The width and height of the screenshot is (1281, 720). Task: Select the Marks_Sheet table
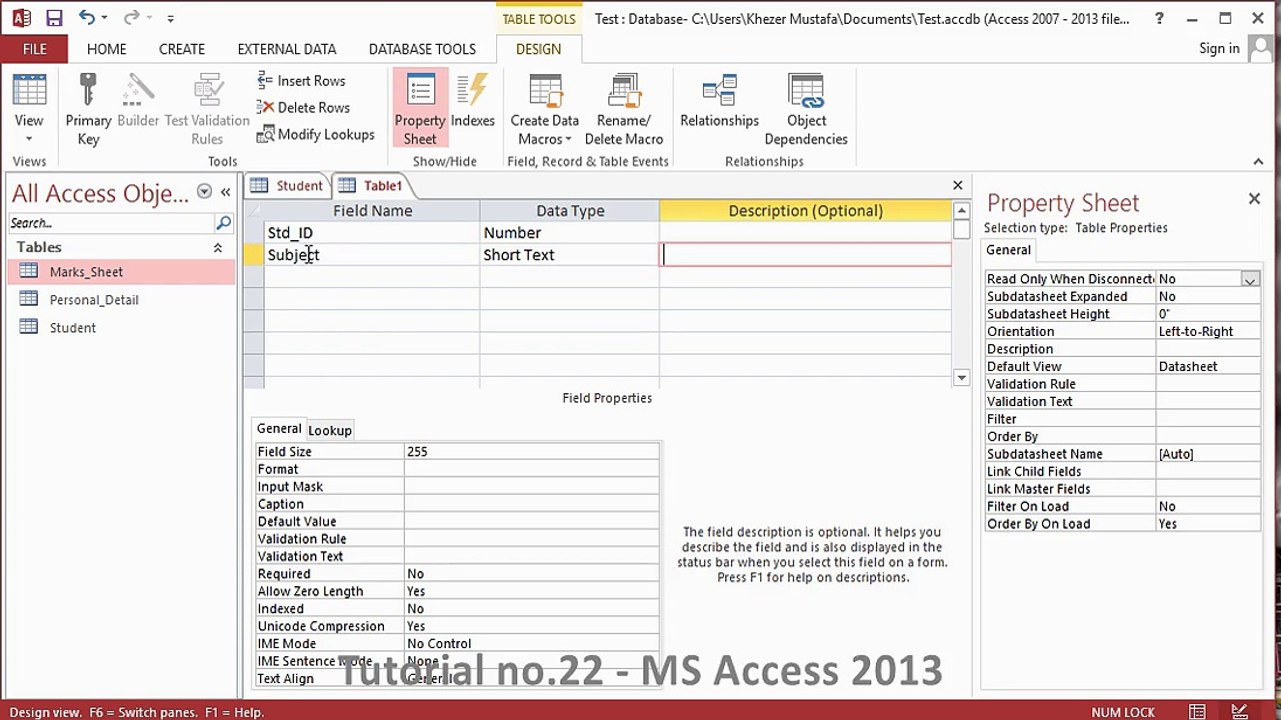tap(120, 272)
